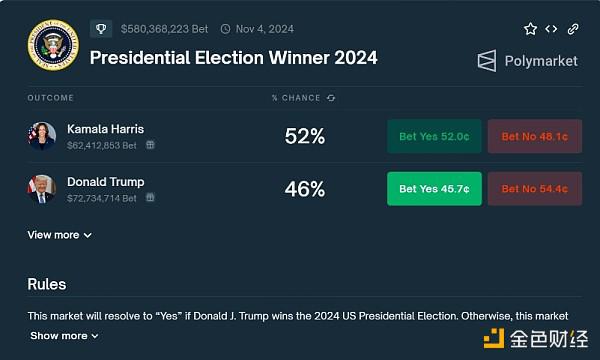Open the embed code icon
Image resolution: width=600 pixels, height=360 pixels.
[x=551, y=29]
